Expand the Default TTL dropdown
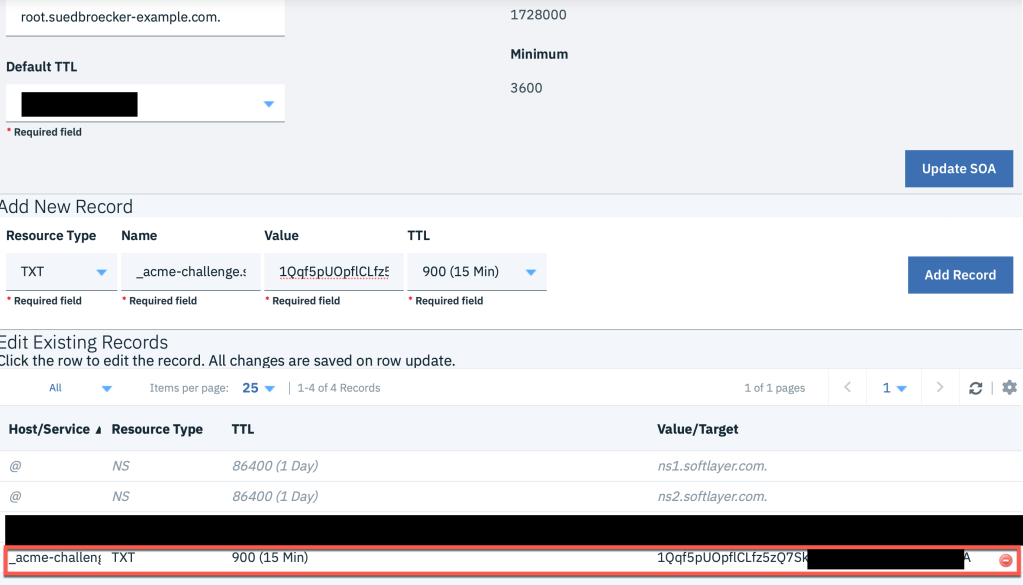Image resolution: width=1023 pixels, height=585 pixels. click(x=268, y=104)
